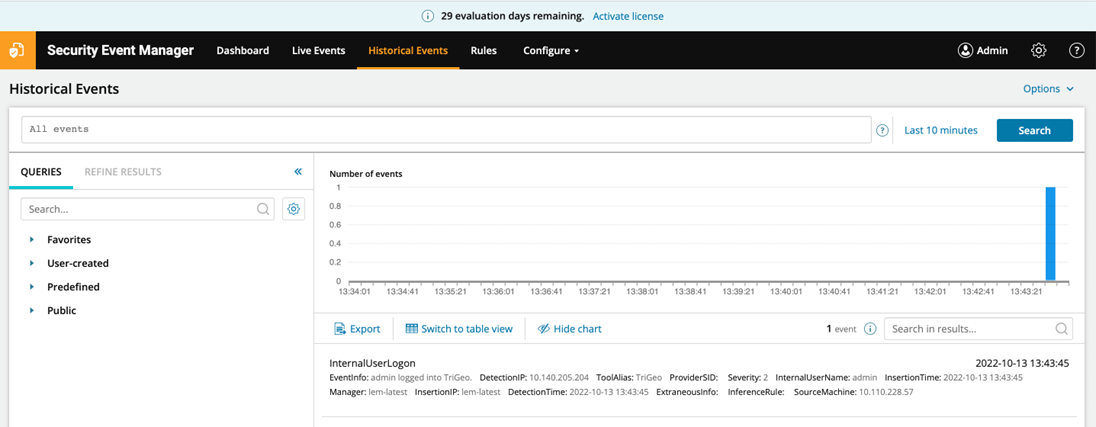Open the Rules page
Screen dimensions: 1096x427
[x=484, y=50]
